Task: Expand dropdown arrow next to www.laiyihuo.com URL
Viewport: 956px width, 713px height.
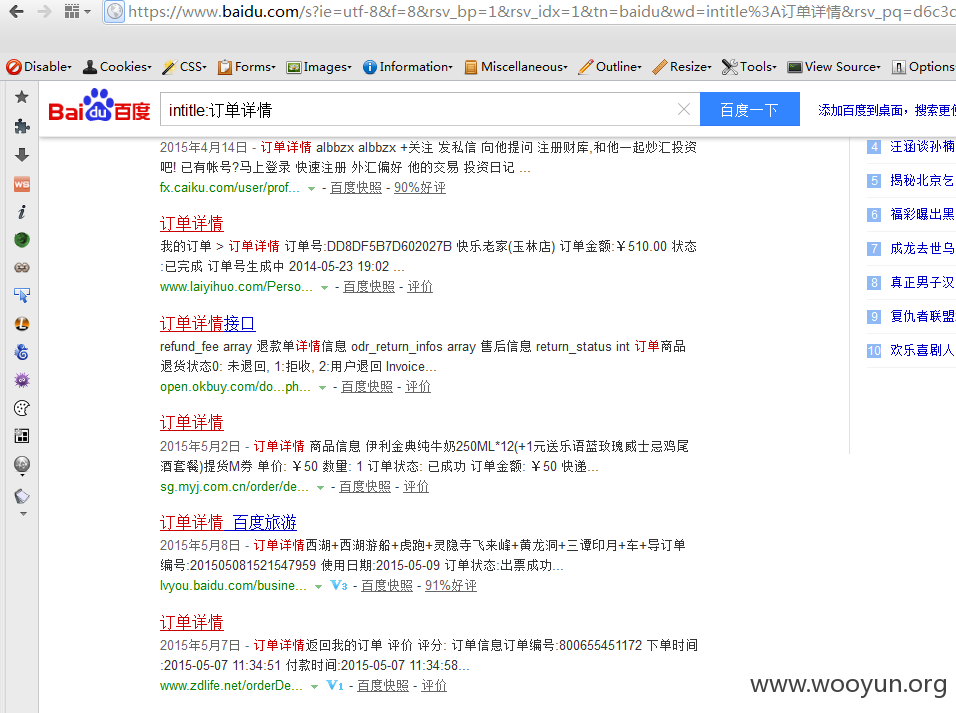Action: point(324,287)
